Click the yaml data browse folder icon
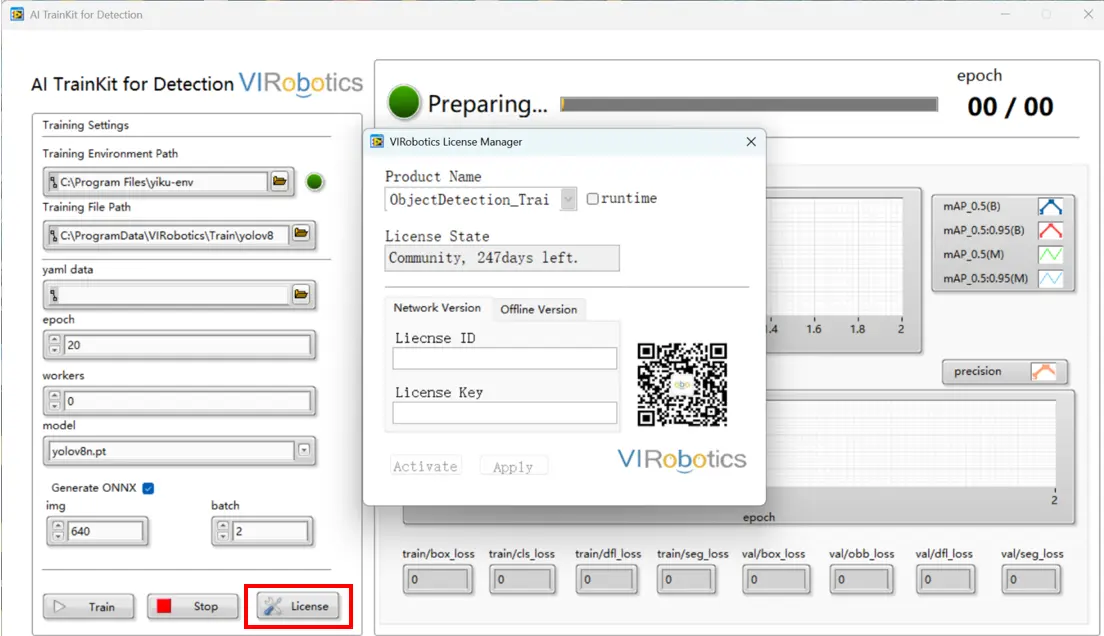This screenshot has height=636, width=1104. click(x=301, y=294)
